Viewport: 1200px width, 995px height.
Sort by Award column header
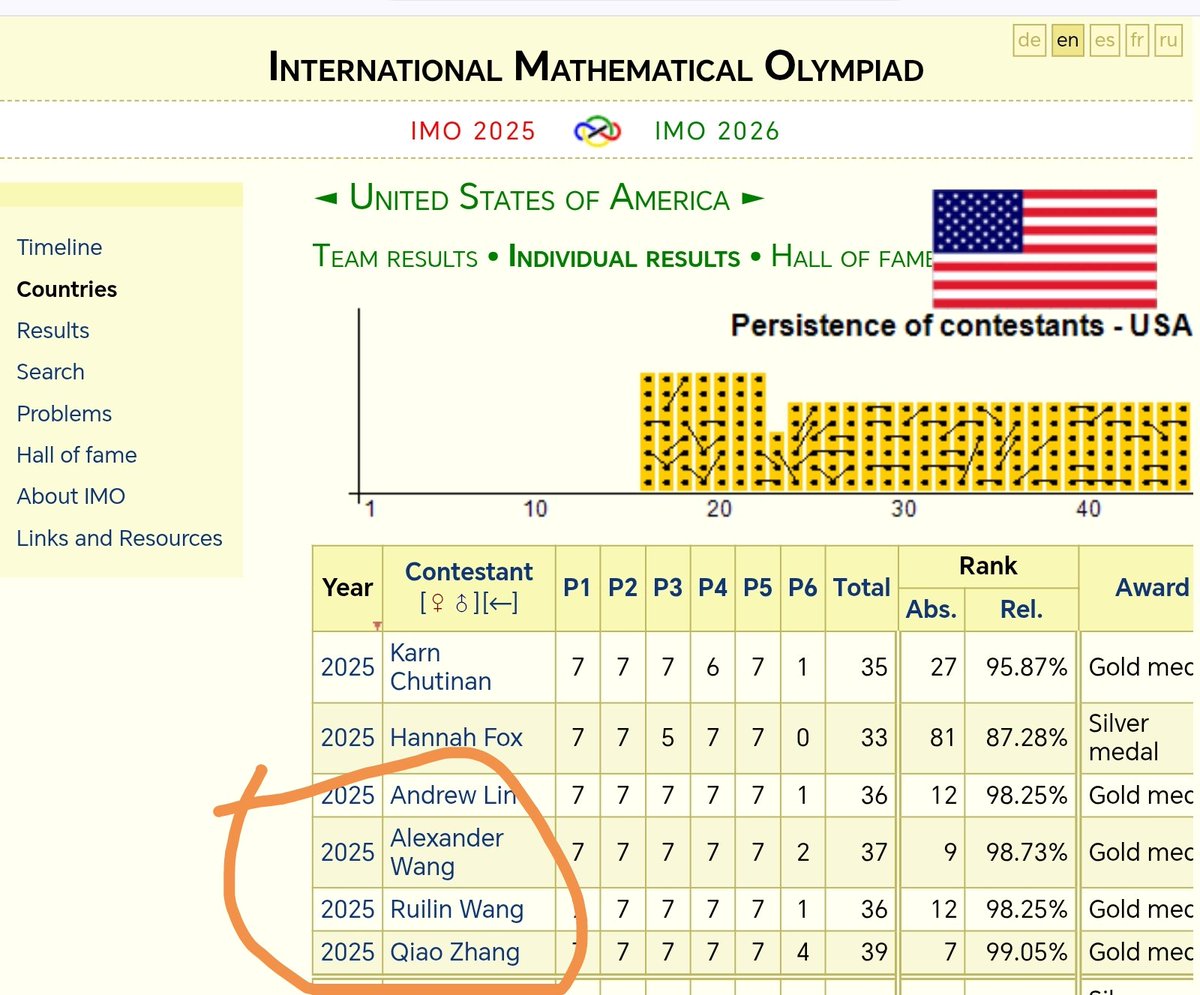click(1152, 587)
